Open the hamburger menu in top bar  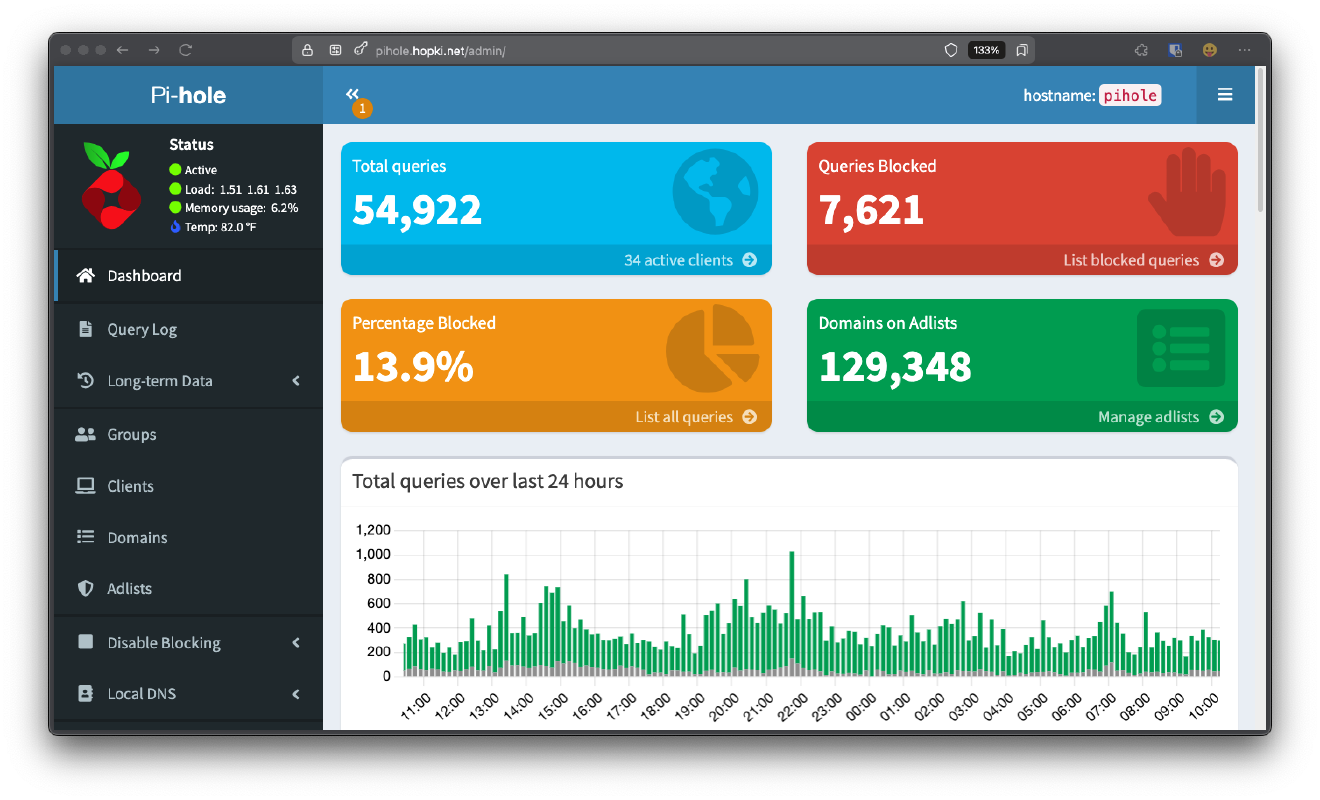(1224, 95)
